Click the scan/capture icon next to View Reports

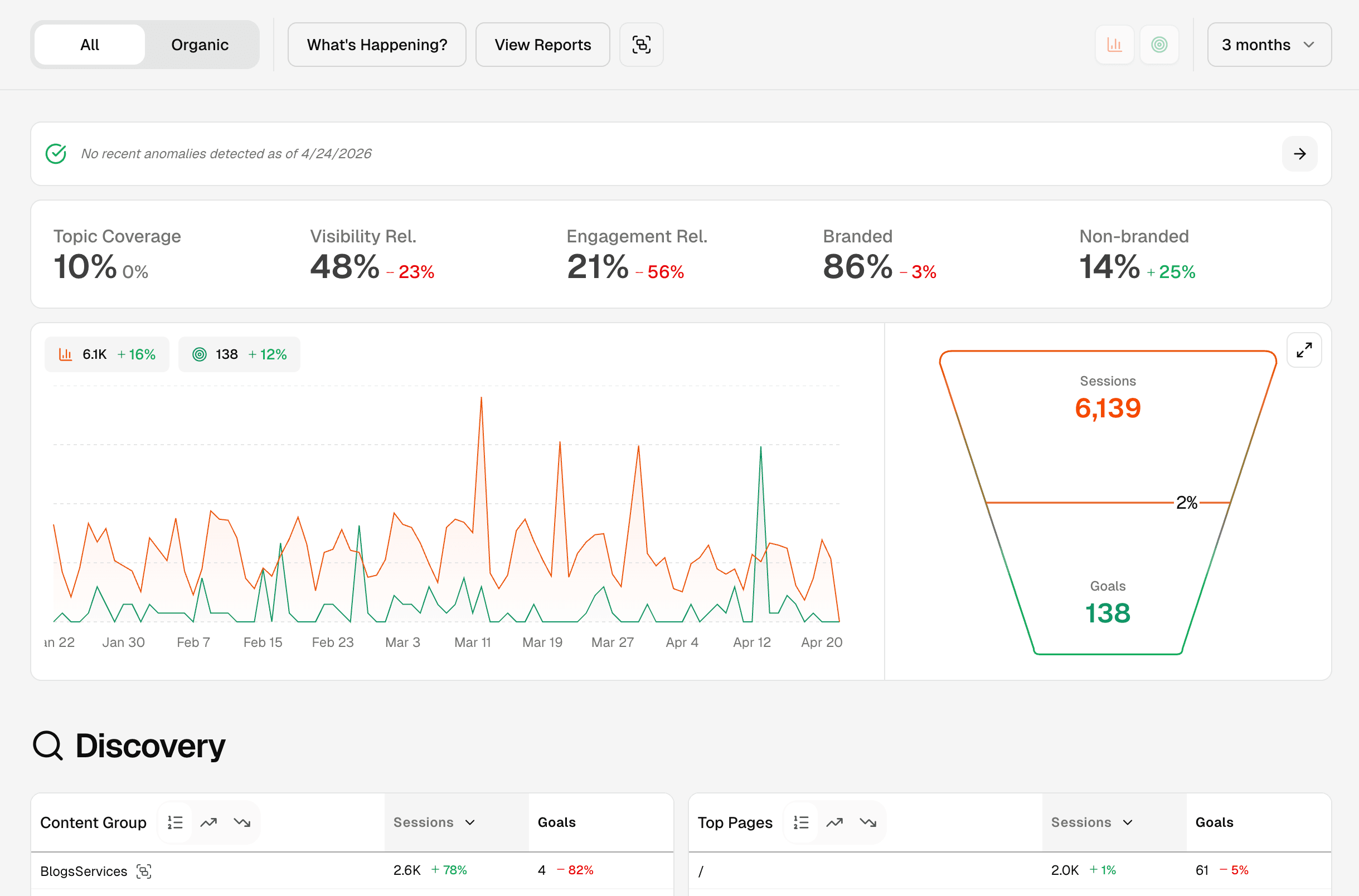coord(640,44)
